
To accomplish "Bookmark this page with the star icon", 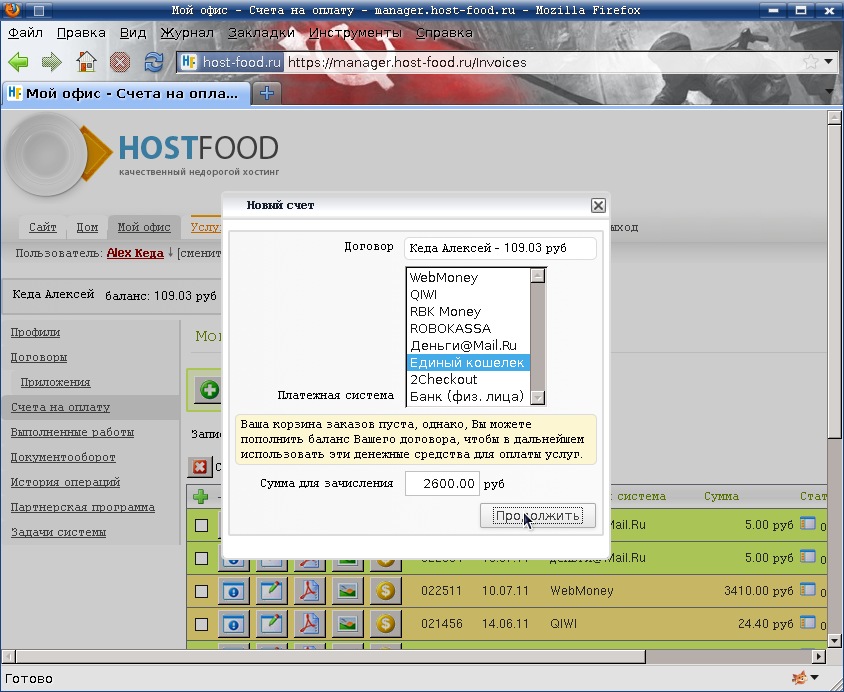I will [811, 62].
